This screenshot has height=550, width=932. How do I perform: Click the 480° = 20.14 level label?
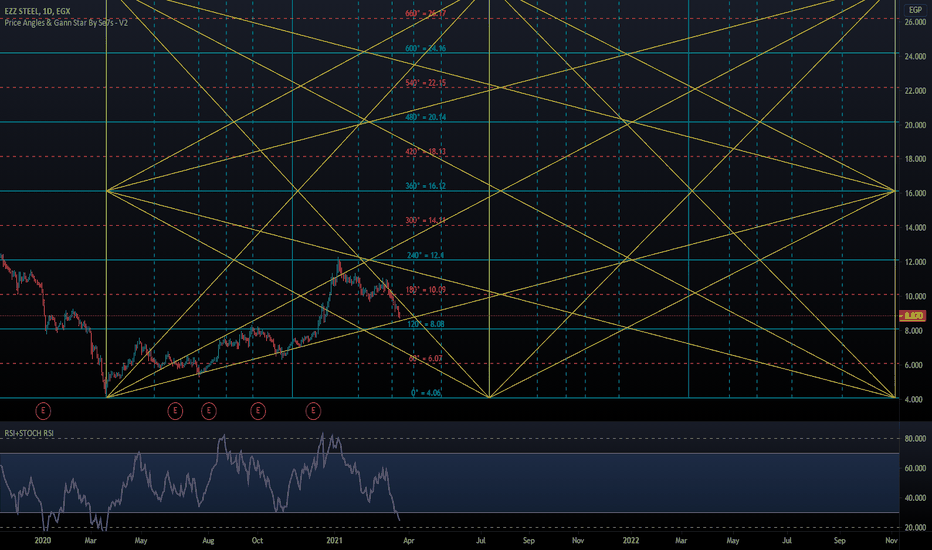(426, 117)
